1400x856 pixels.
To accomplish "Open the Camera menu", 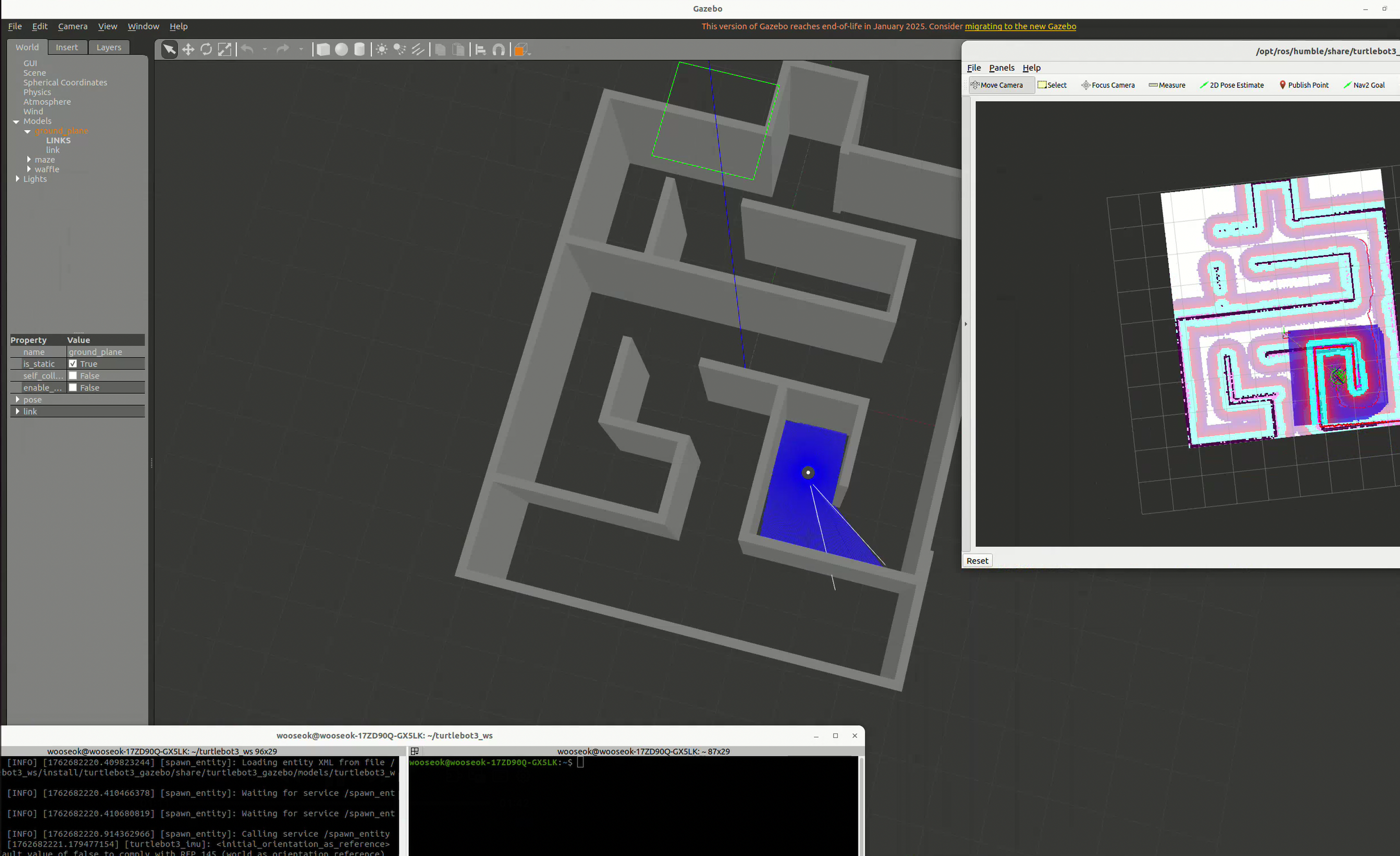I will point(73,26).
